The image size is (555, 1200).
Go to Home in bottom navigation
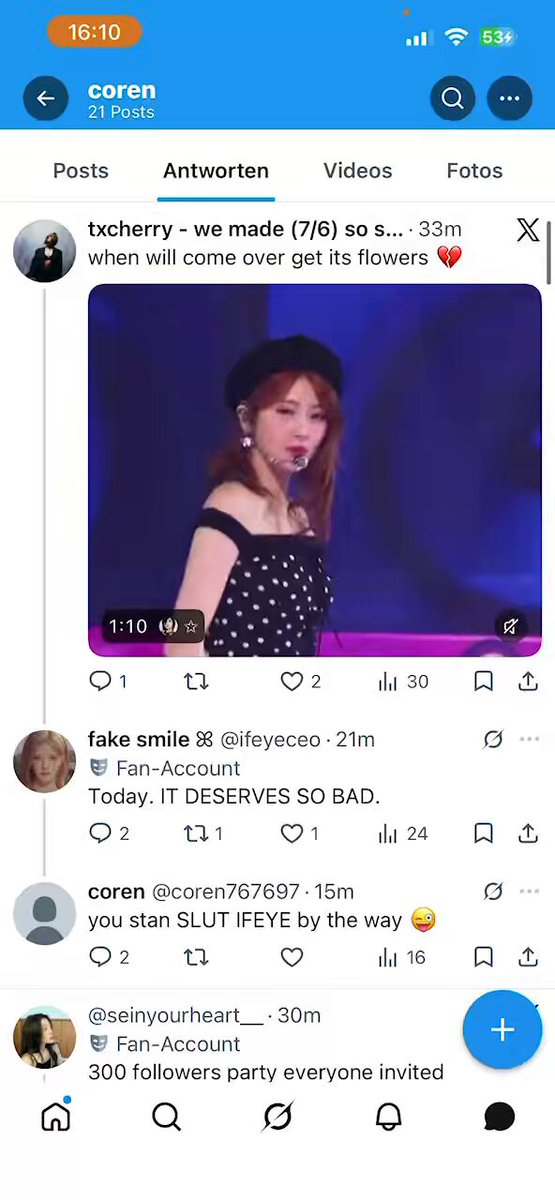tap(56, 1116)
